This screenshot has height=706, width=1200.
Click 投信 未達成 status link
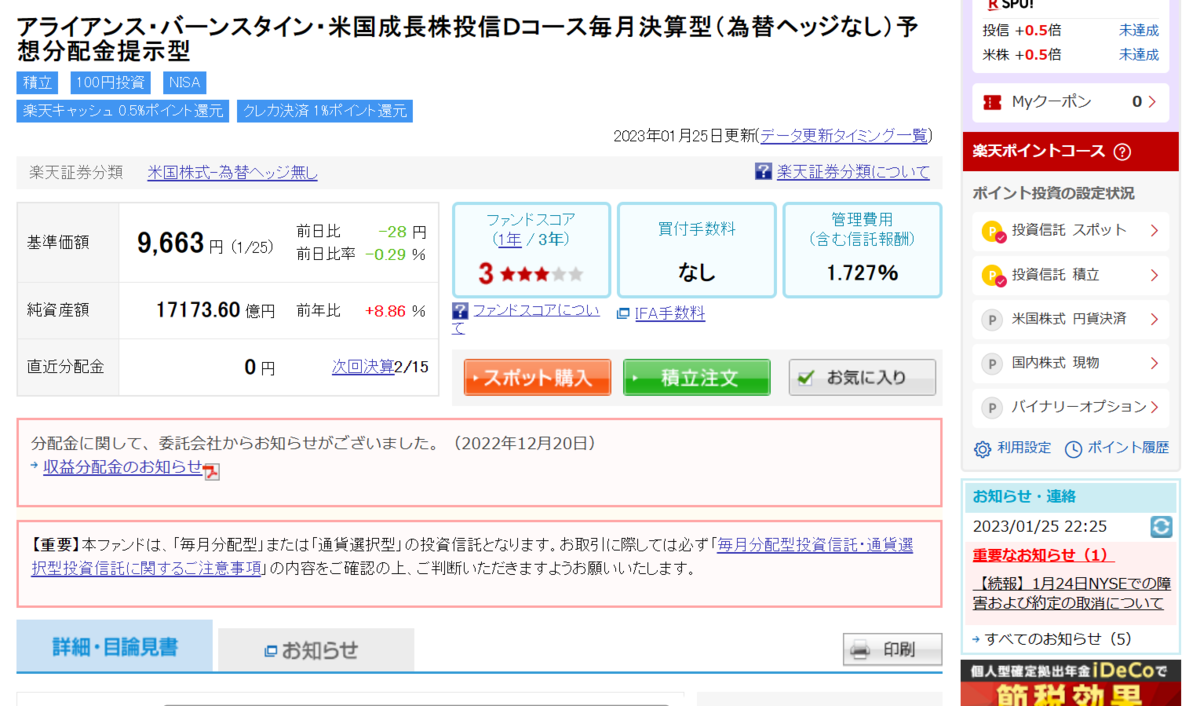[1138, 30]
